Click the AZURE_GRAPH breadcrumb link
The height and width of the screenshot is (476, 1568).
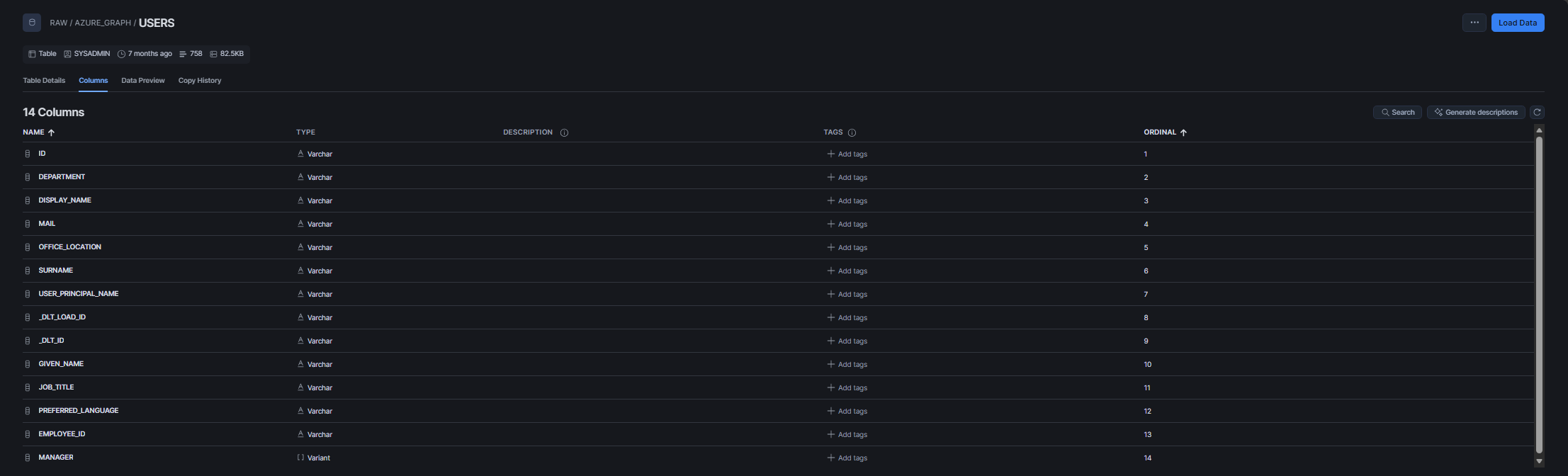point(103,23)
